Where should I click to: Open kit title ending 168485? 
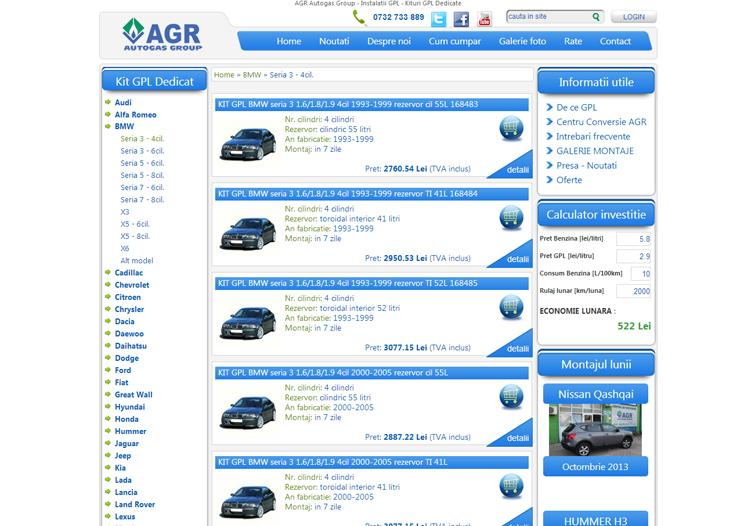coord(347,283)
